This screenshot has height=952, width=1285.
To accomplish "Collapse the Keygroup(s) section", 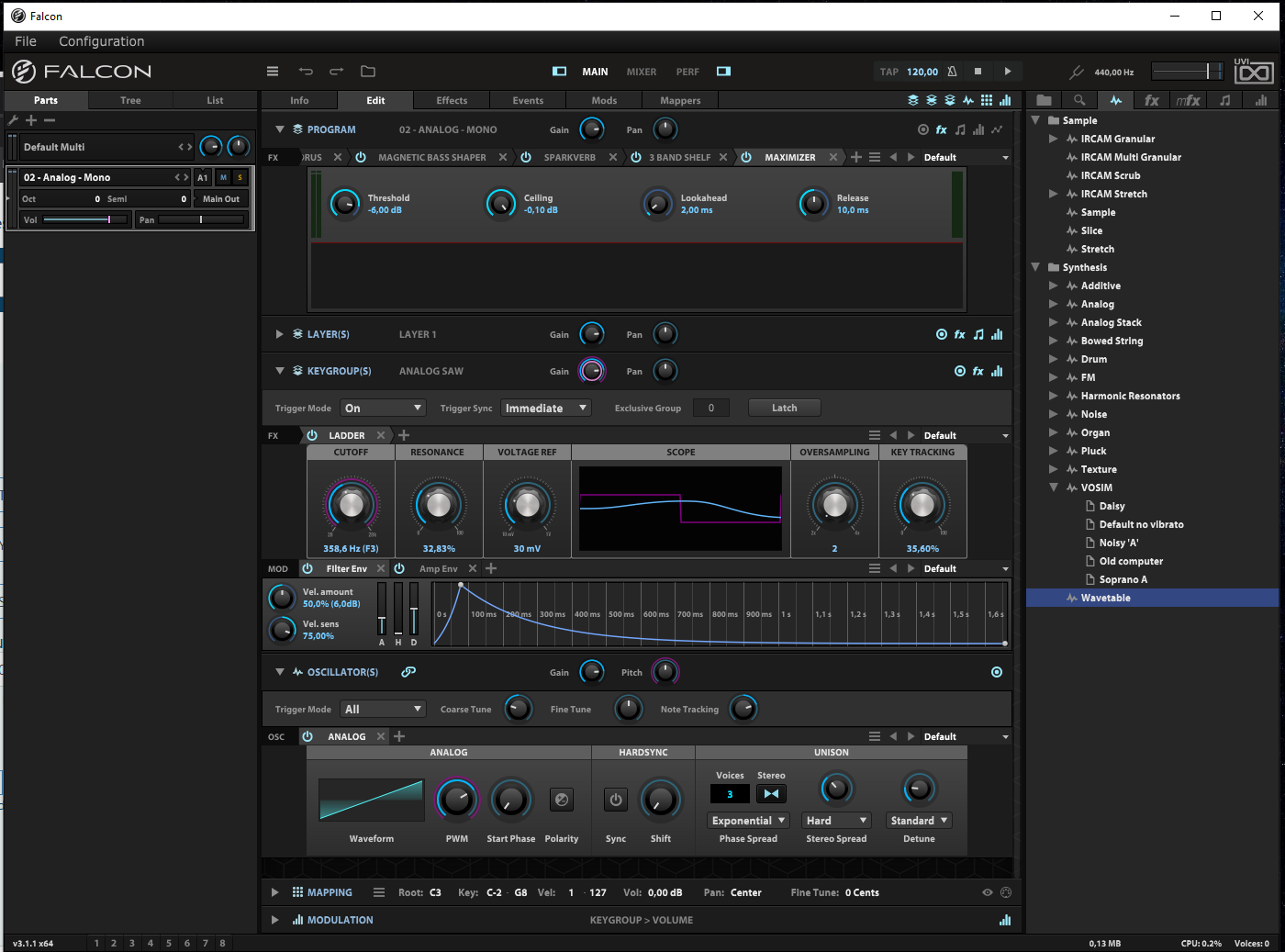I will (280, 371).
